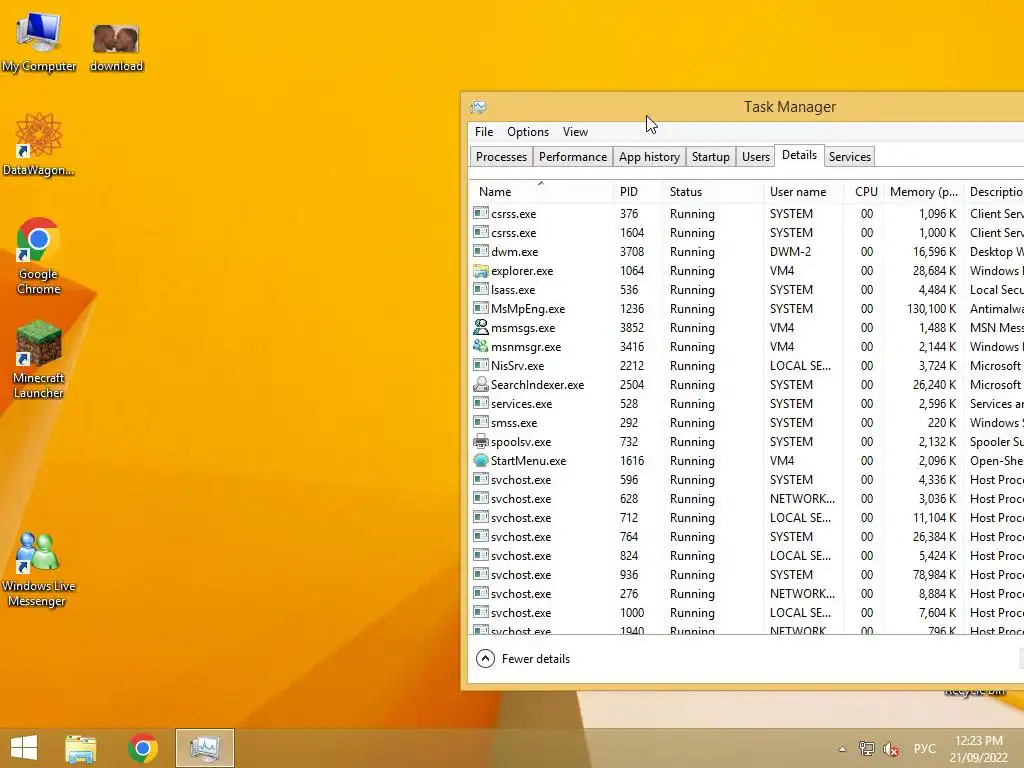Select the NisSrv.exe process row
Screen dimensions: 1024x768
tap(746, 366)
